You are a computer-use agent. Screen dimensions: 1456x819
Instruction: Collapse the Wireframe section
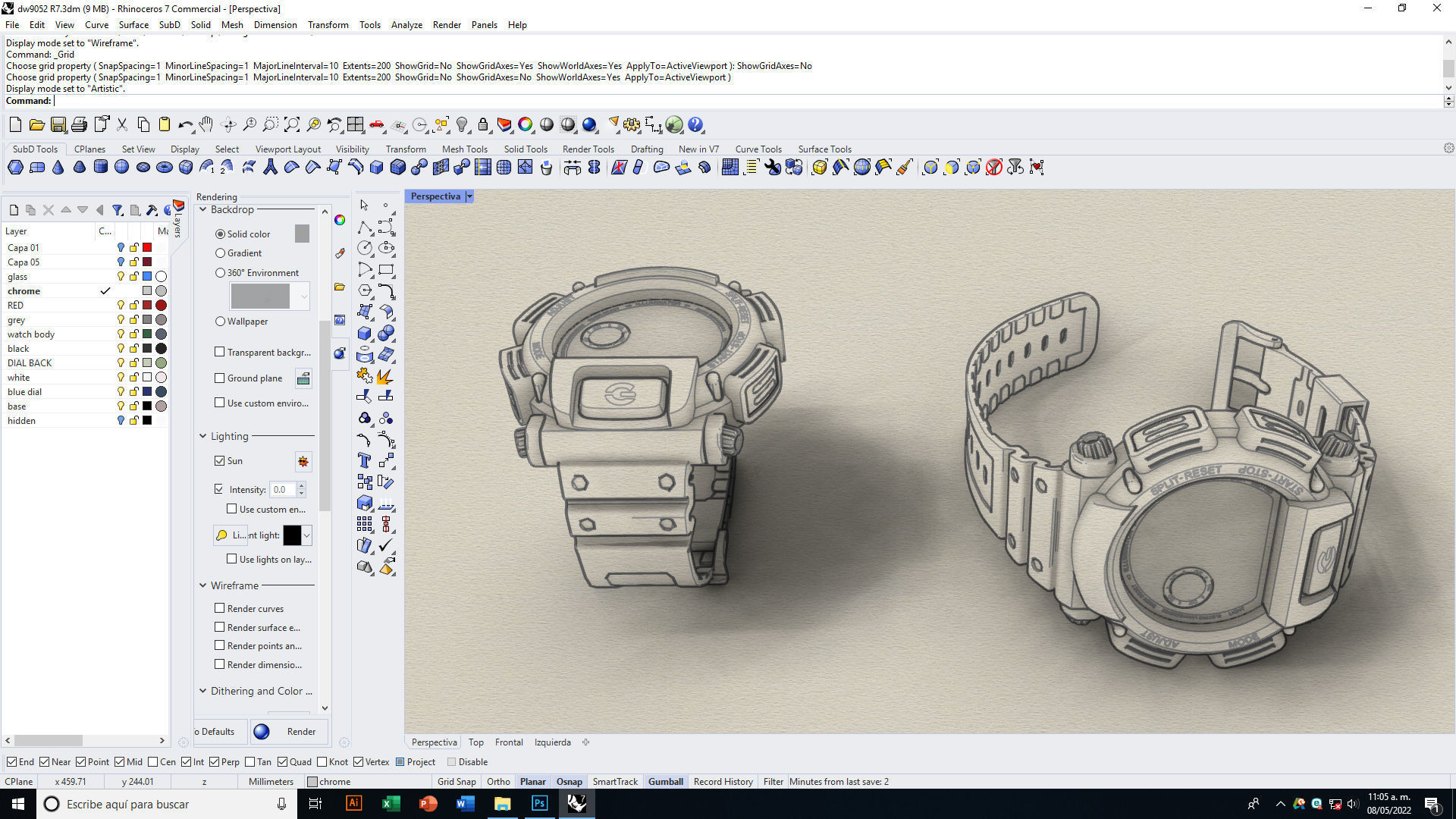[x=203, y=585]
